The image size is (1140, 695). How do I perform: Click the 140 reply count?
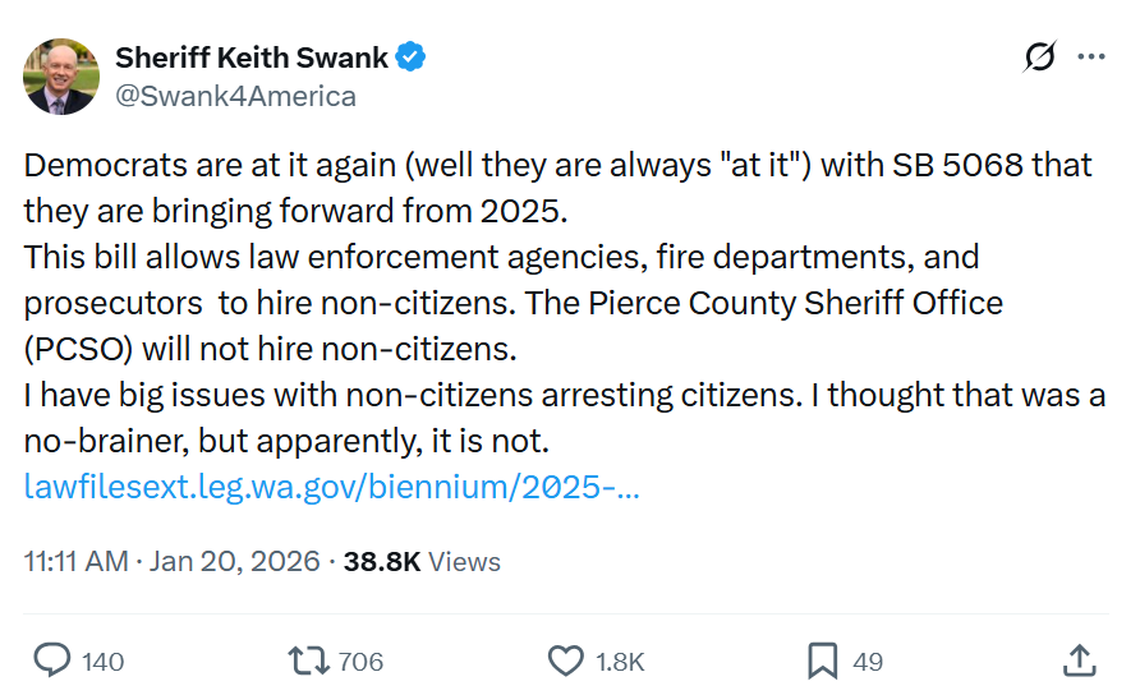pyautogui.click(x=103, y=660)
